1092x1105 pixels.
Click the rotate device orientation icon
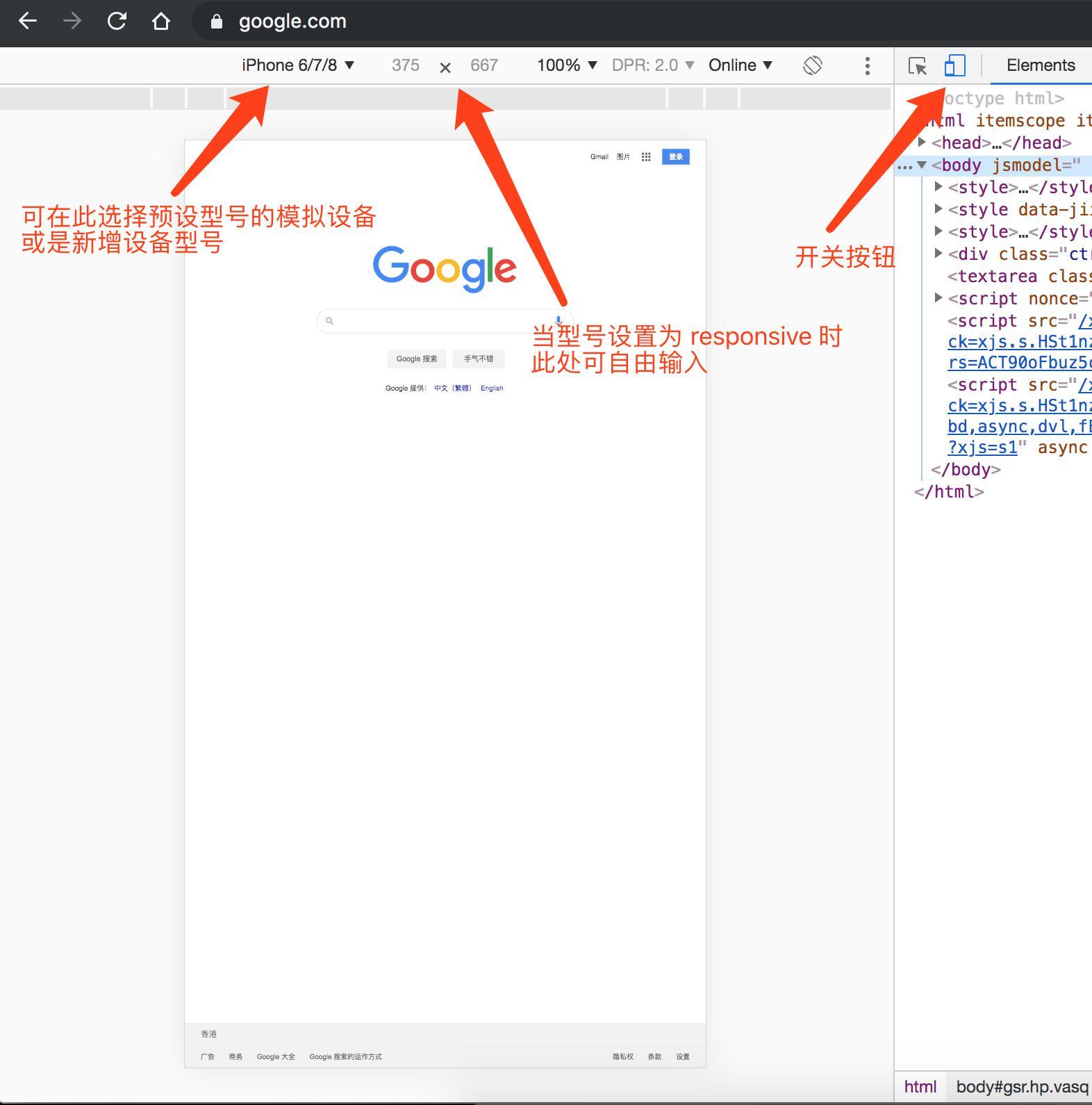click(x=813, y=65)
